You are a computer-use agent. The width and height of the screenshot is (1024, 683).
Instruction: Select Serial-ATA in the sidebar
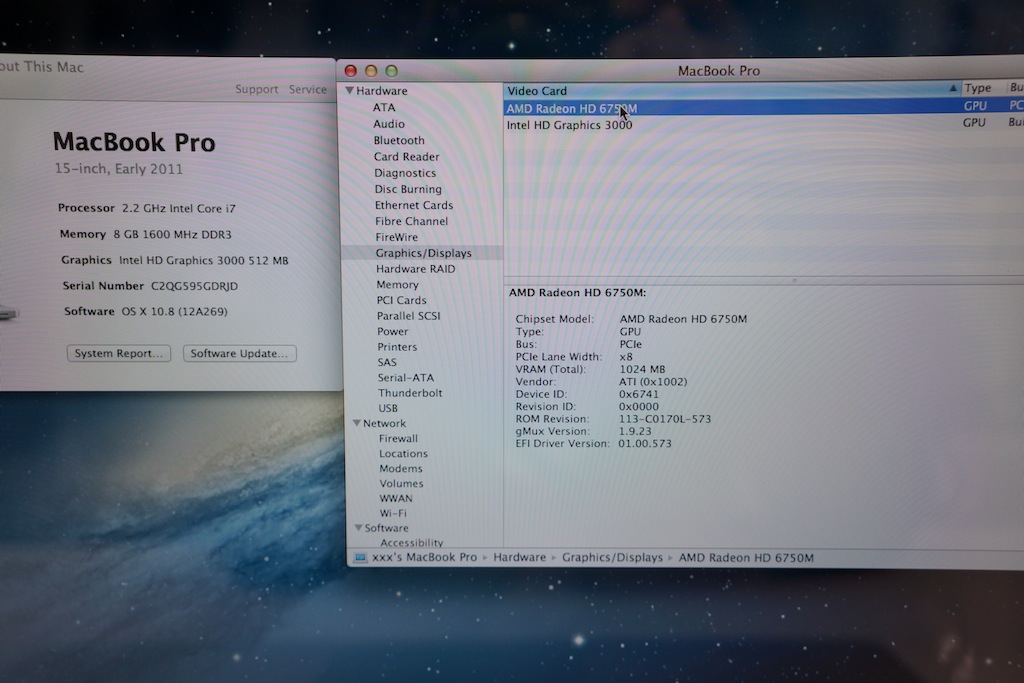(406, 377)
